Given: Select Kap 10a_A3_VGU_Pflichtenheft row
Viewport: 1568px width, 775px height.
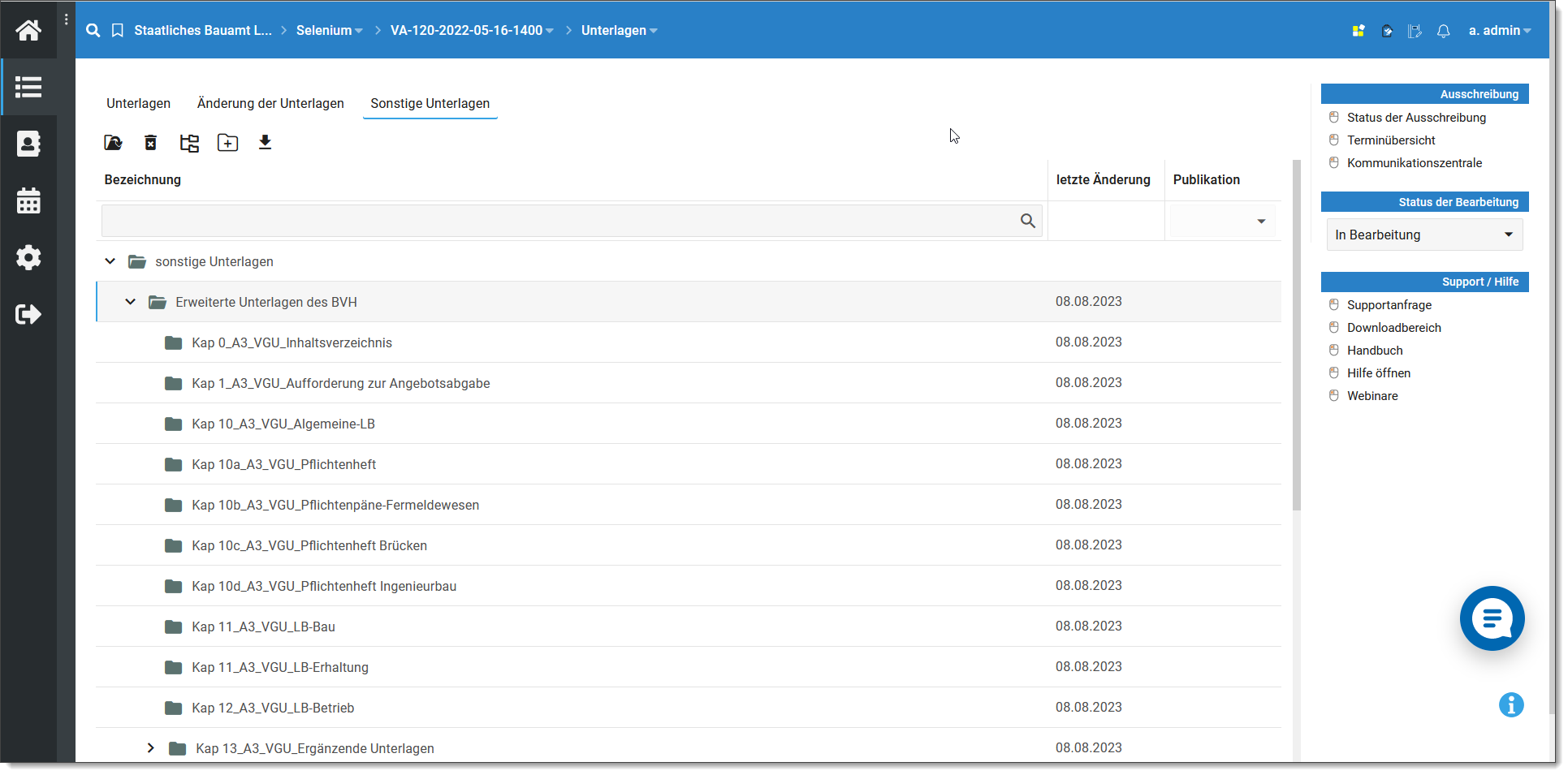Looking at the screenshot, I should [689, 464].
